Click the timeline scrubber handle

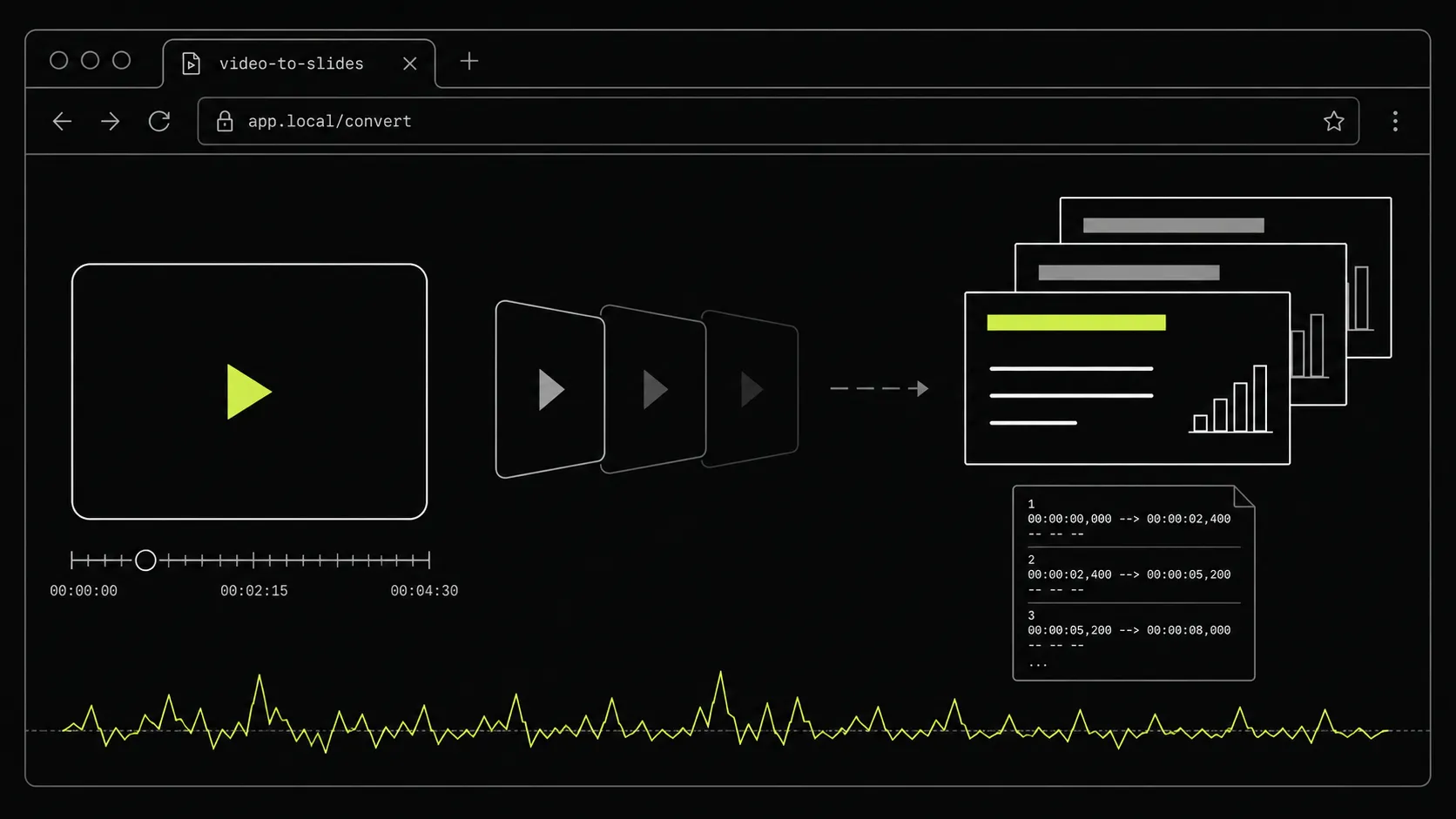[145, 560]
